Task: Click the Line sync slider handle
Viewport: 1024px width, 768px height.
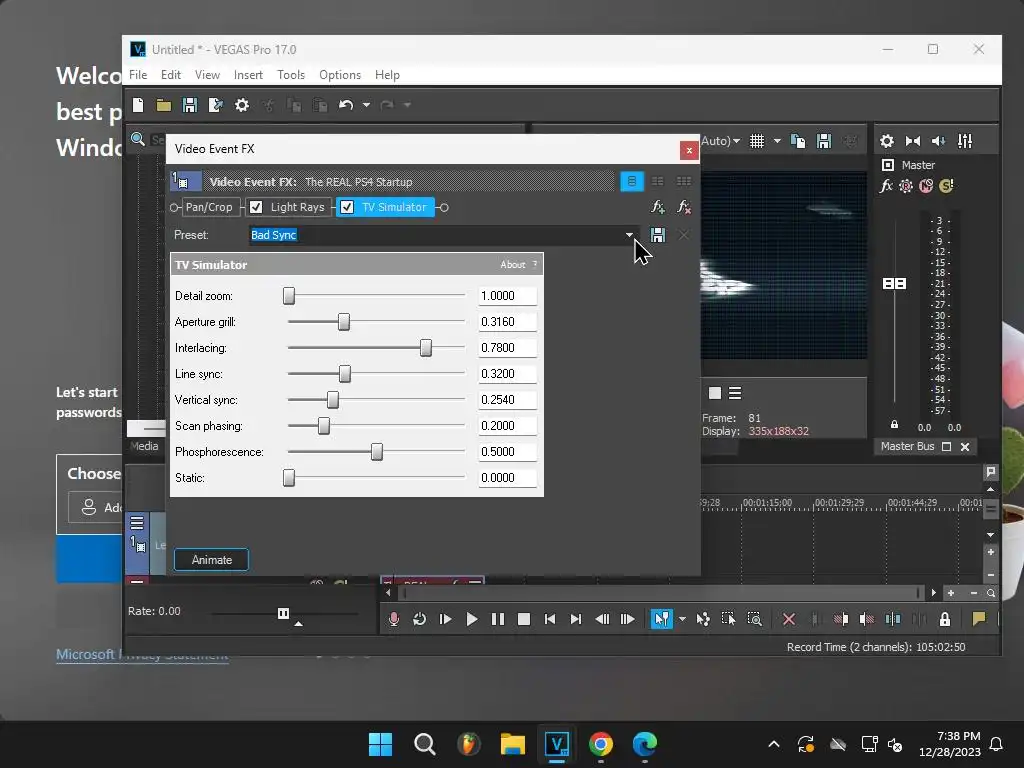Action: [x=345, y=374]
